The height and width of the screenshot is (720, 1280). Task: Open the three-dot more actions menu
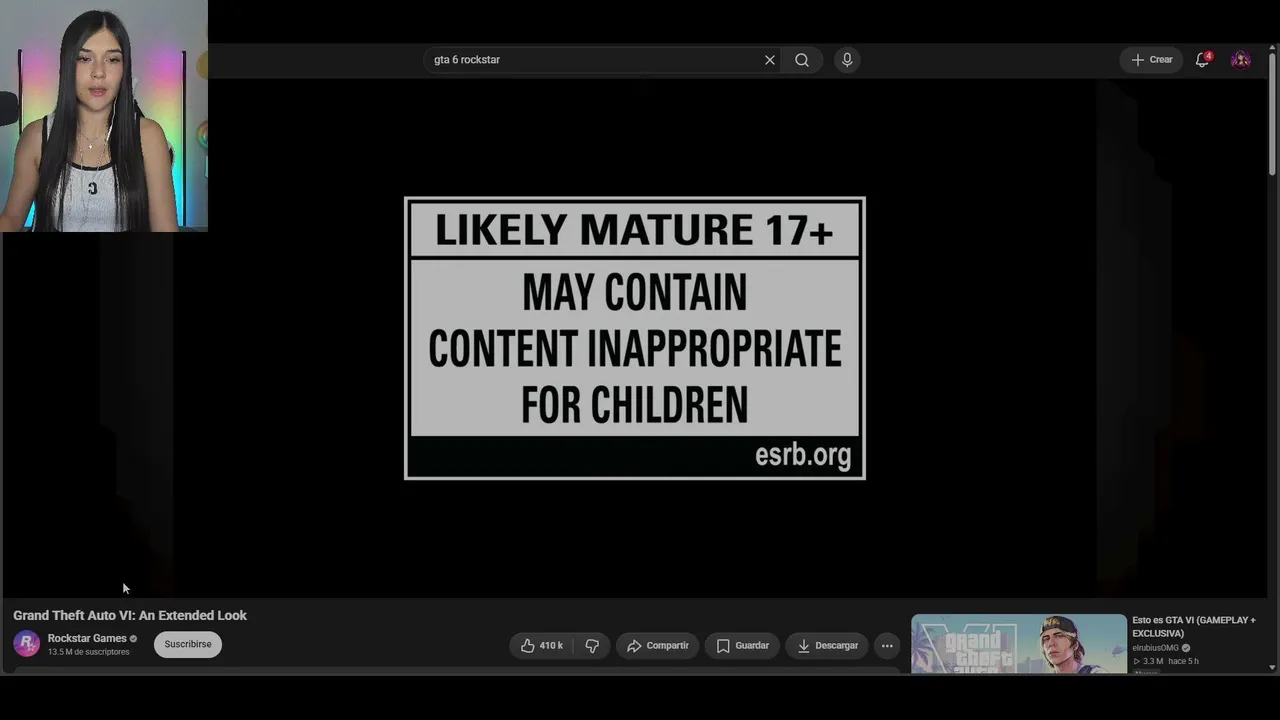point(887,646)
